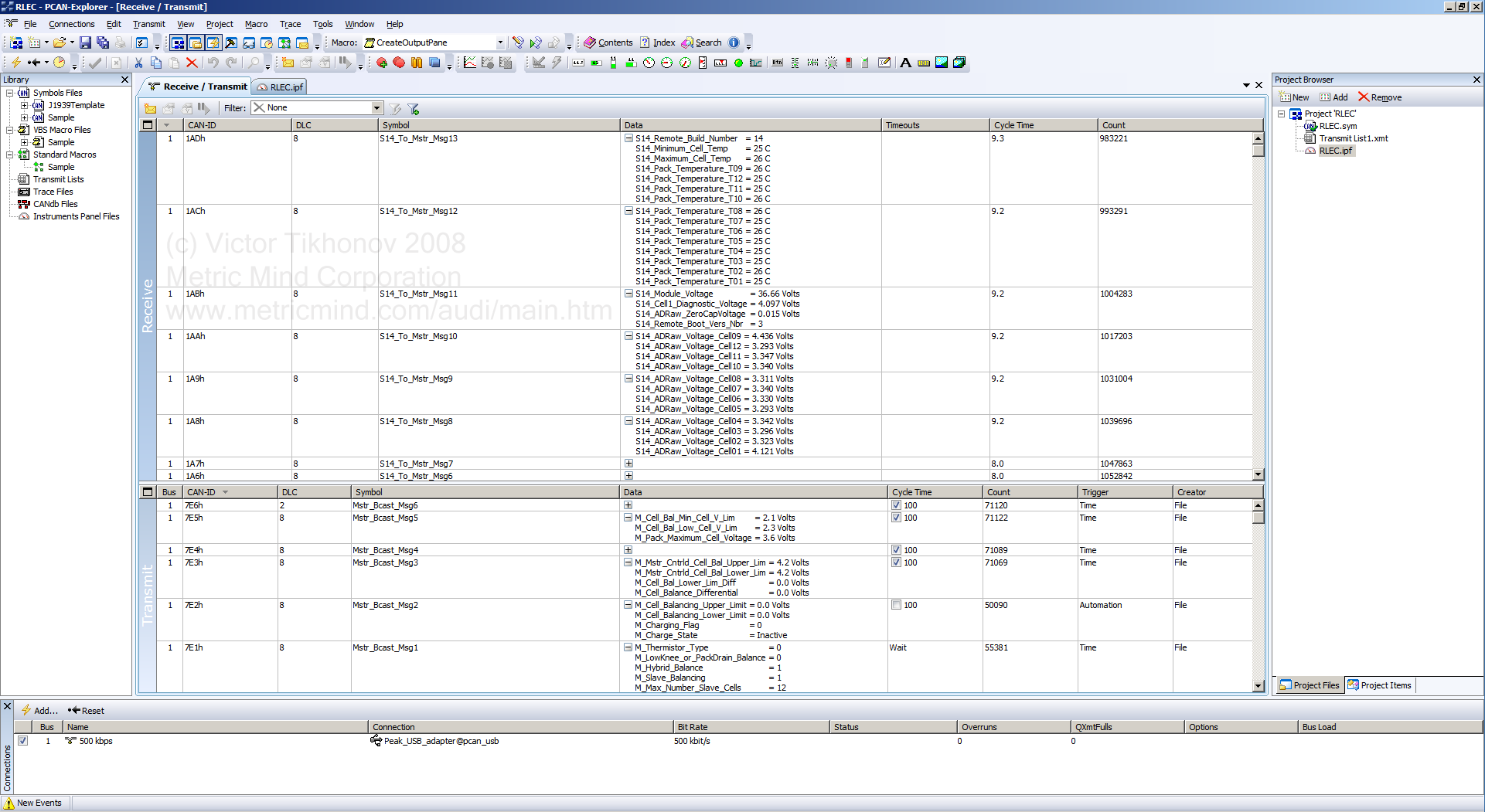Pause tracing with the orange pause icon
This screenshot has height=812, width=1485.
417,63
